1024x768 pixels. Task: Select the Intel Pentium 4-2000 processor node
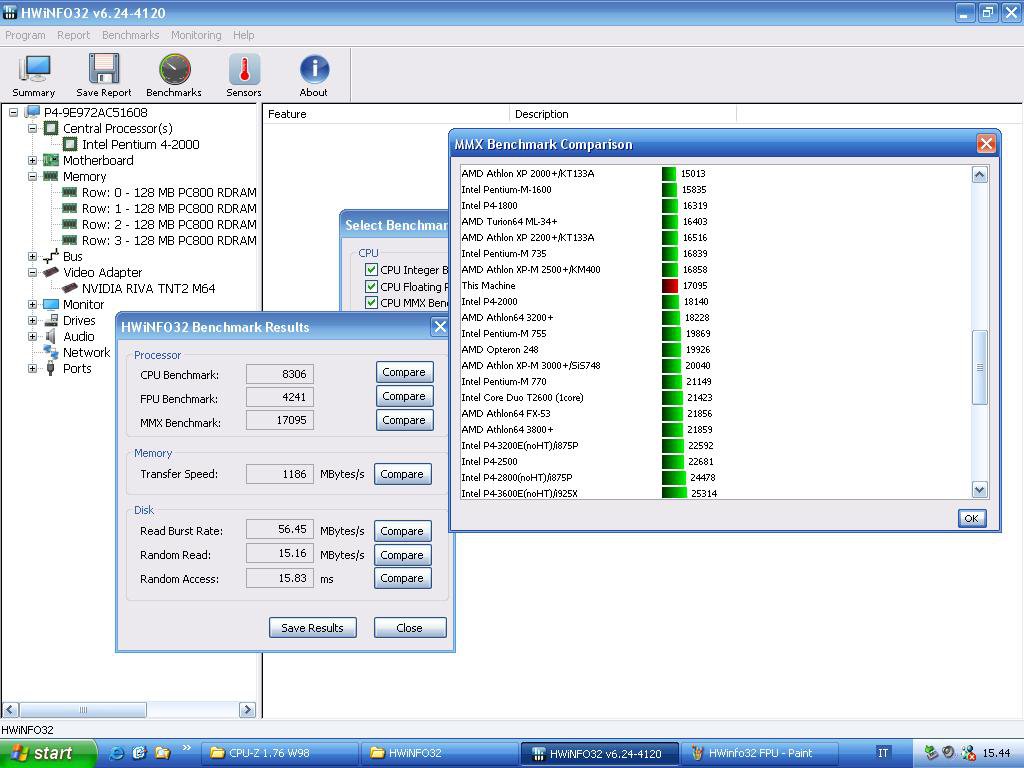pos(140,144)
